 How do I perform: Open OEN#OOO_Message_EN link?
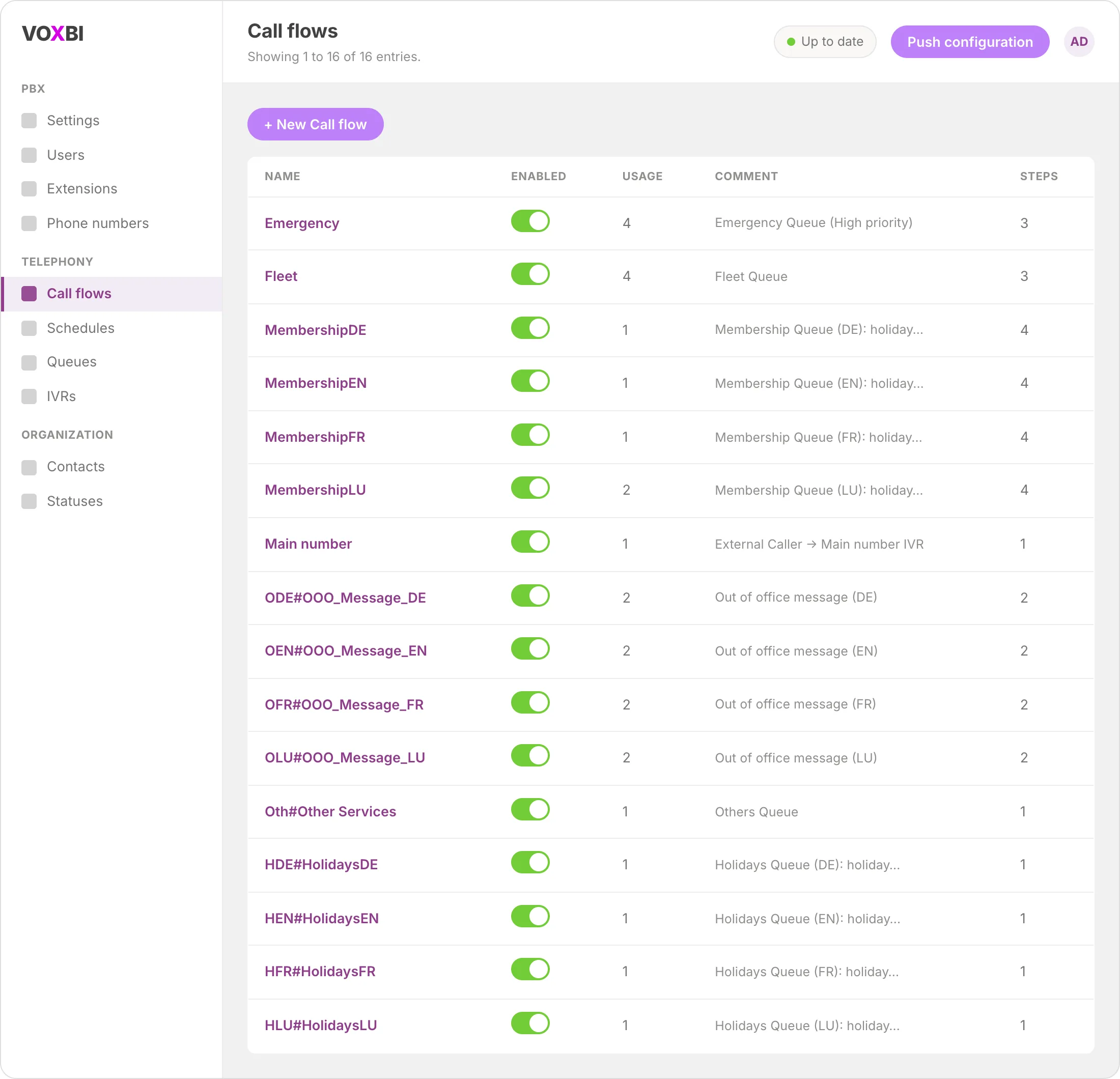point(346,651)
